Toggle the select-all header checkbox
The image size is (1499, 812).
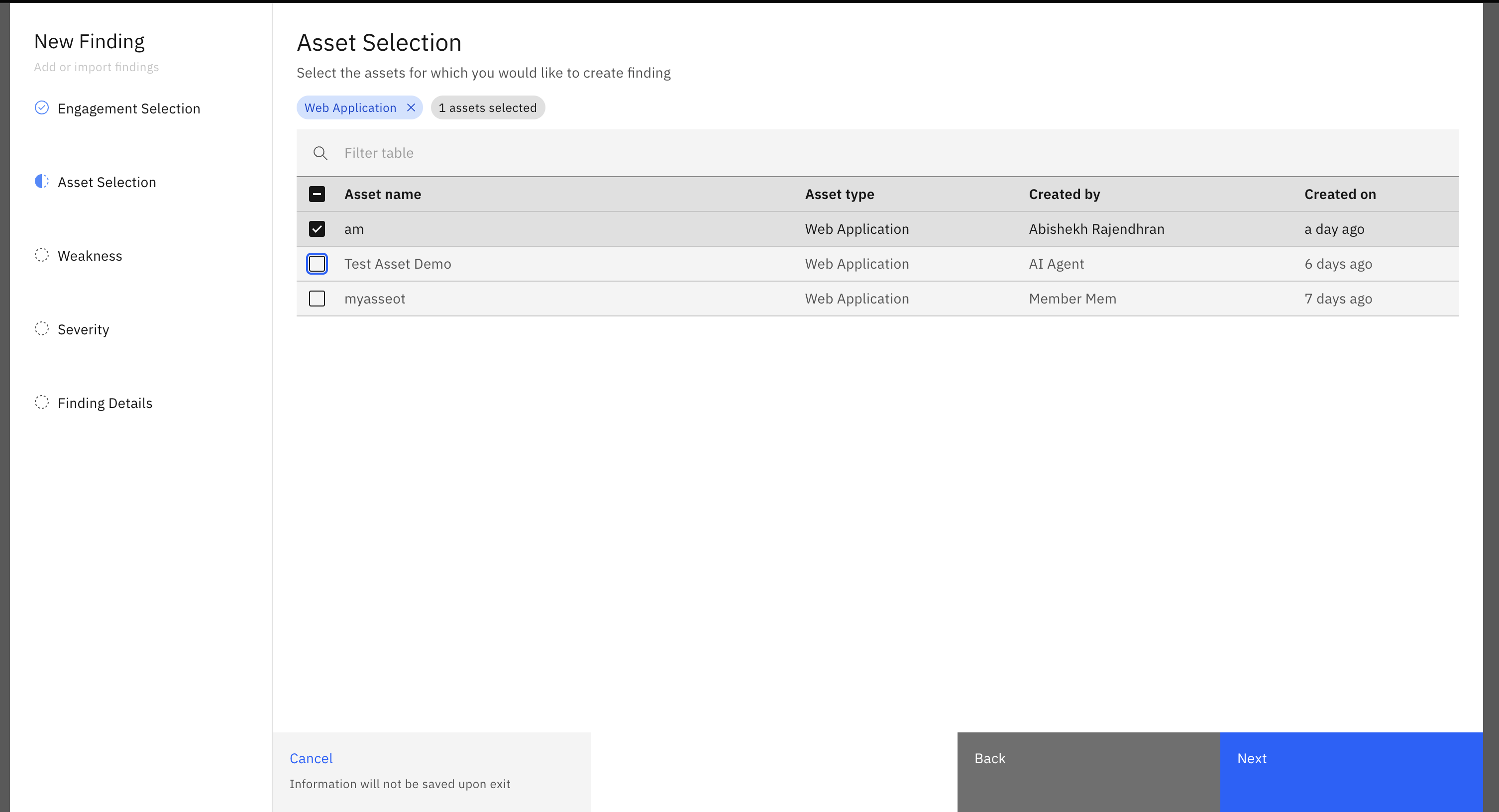pyautogui.click(x=317, y=194)
